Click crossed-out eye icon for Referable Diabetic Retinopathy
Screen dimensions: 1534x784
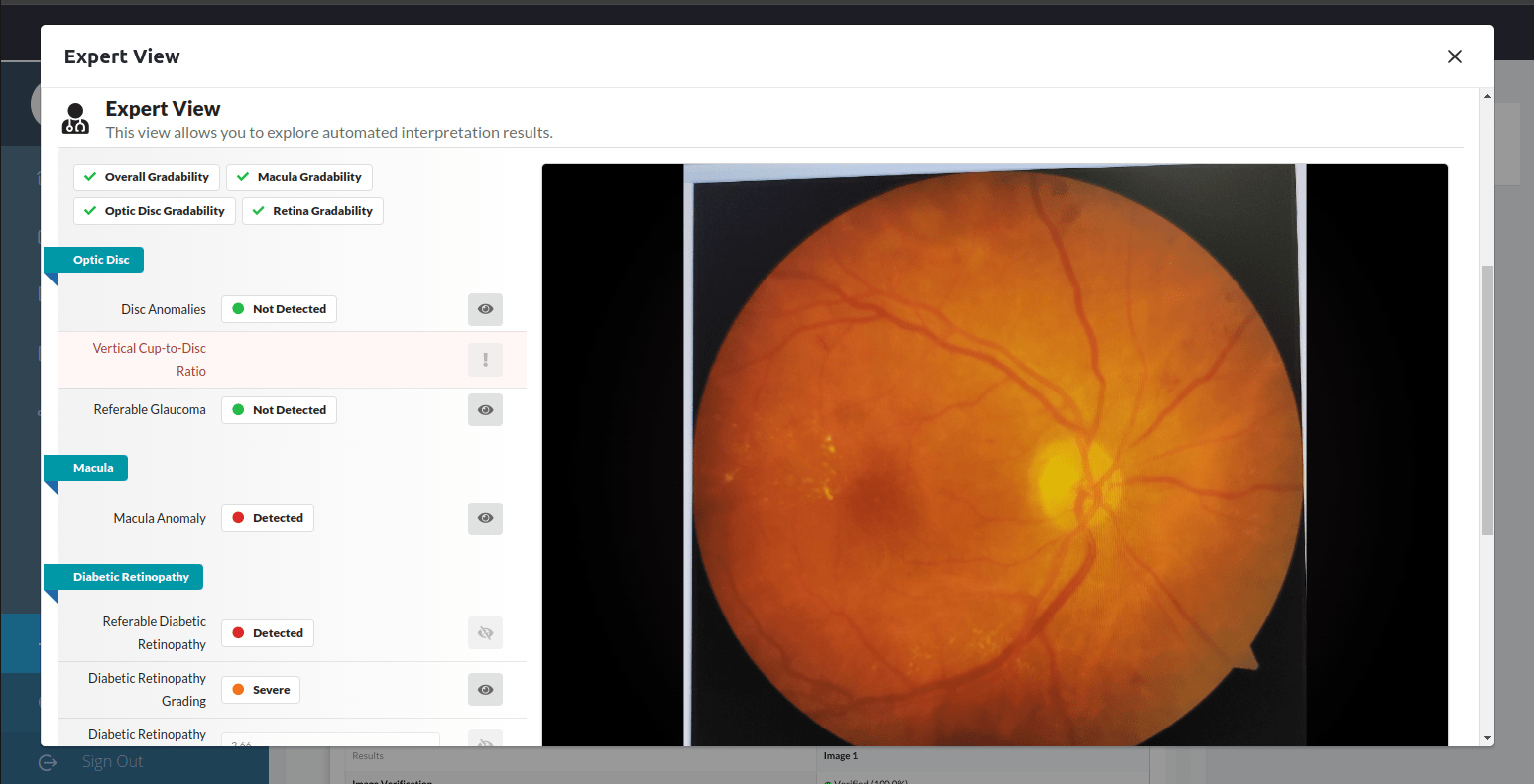point(485,633)
